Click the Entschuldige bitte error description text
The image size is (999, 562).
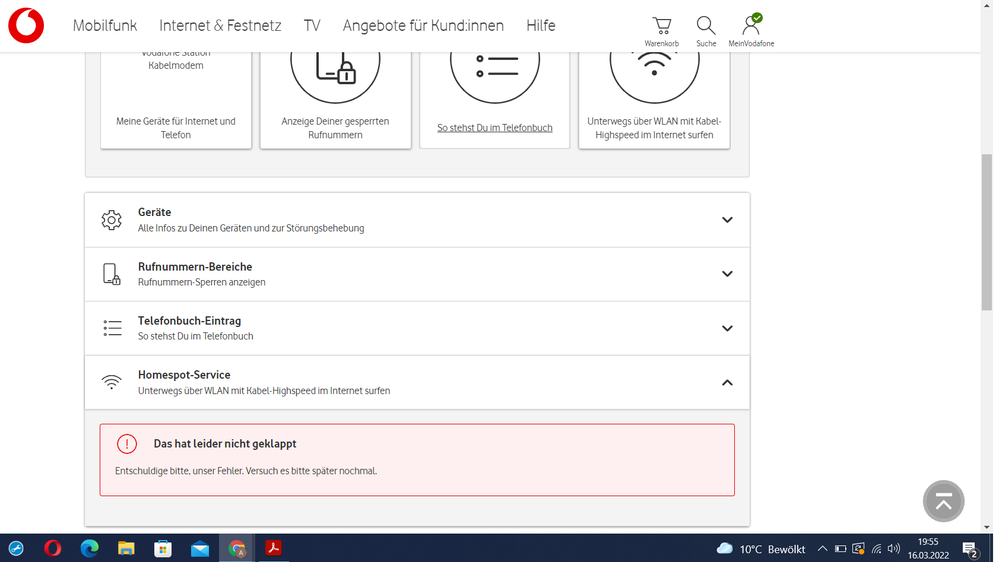click(246, 471)
